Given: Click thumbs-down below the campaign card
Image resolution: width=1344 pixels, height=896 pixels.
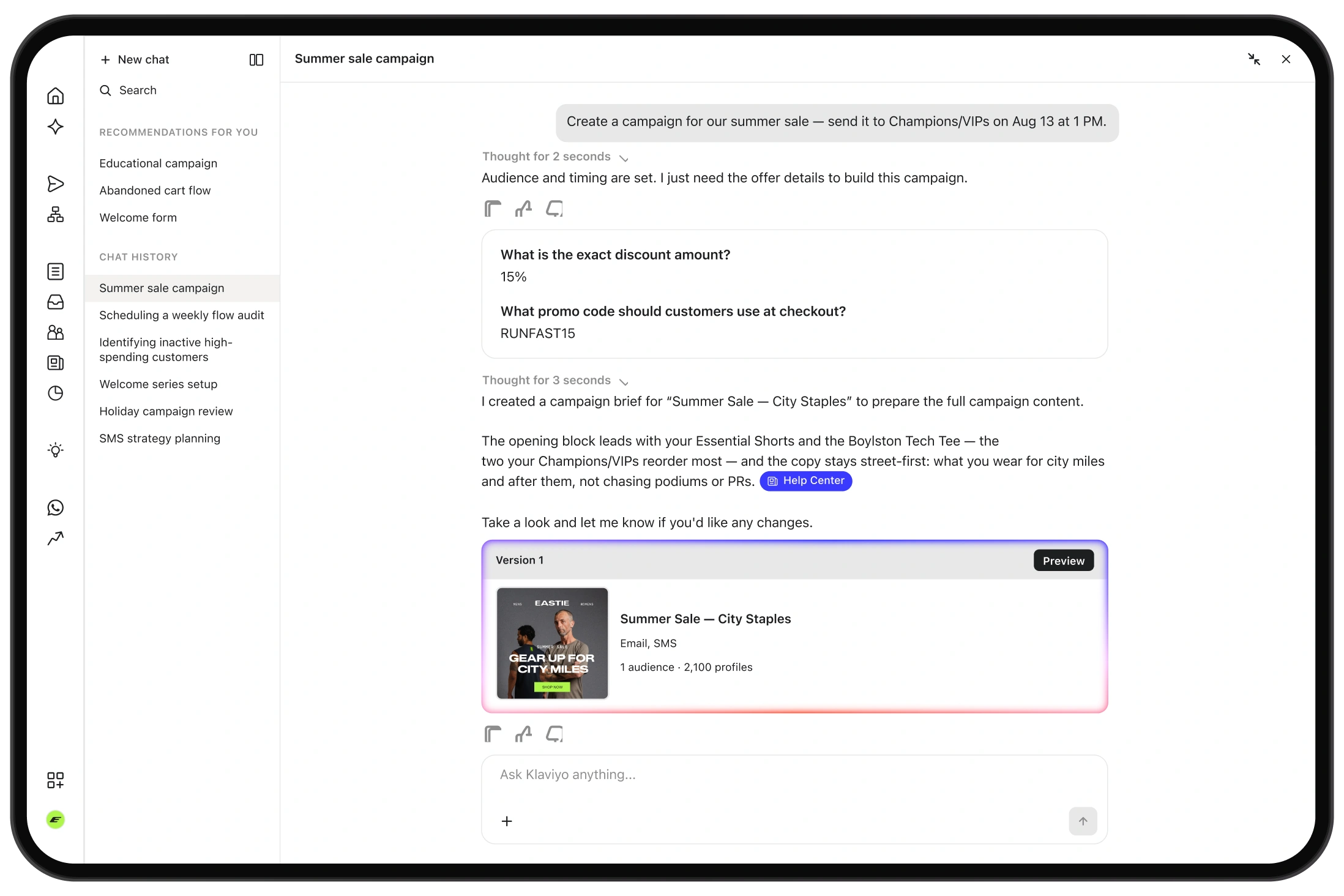Looking at the screenshot, I should (x=554, y=734).
